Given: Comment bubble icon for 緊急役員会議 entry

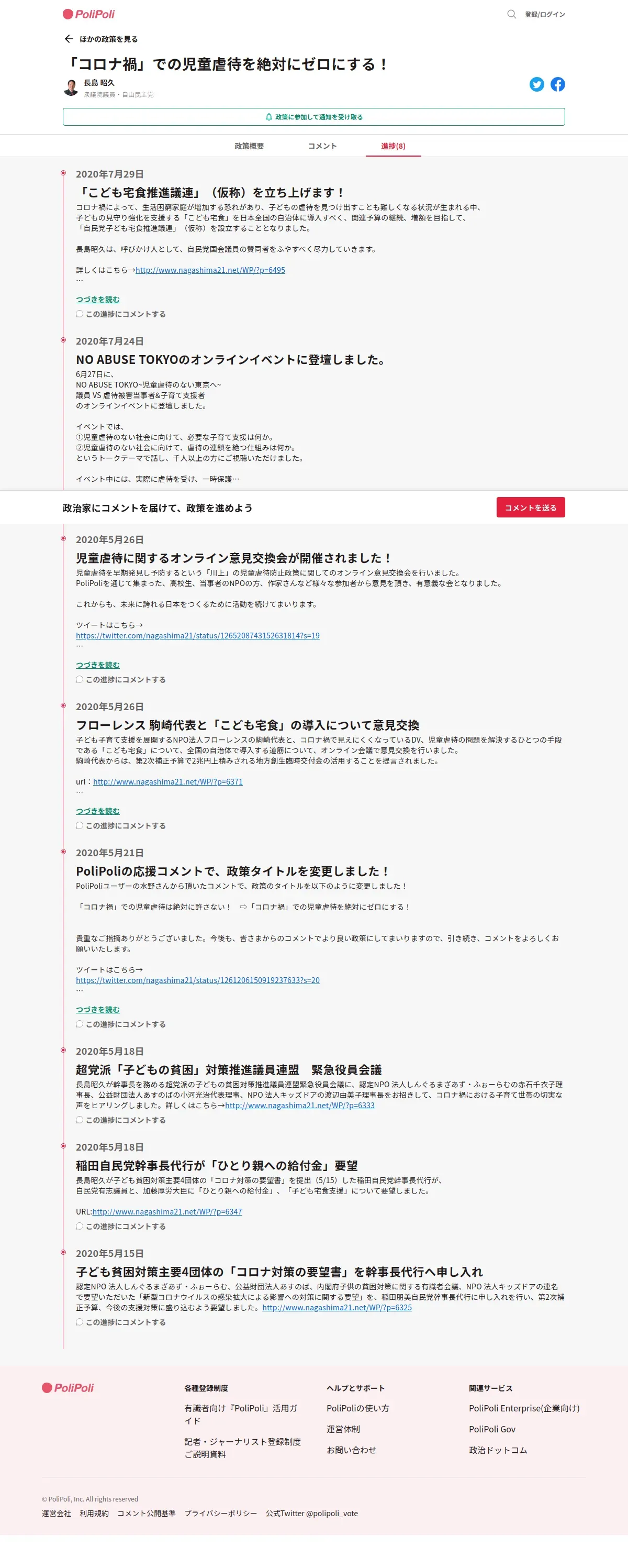Looking at the screenshot, I should [79, 1119].
